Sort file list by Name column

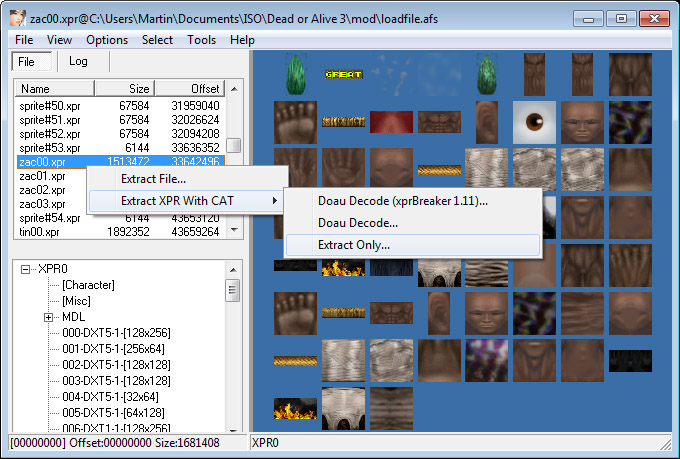coord(55,89)
